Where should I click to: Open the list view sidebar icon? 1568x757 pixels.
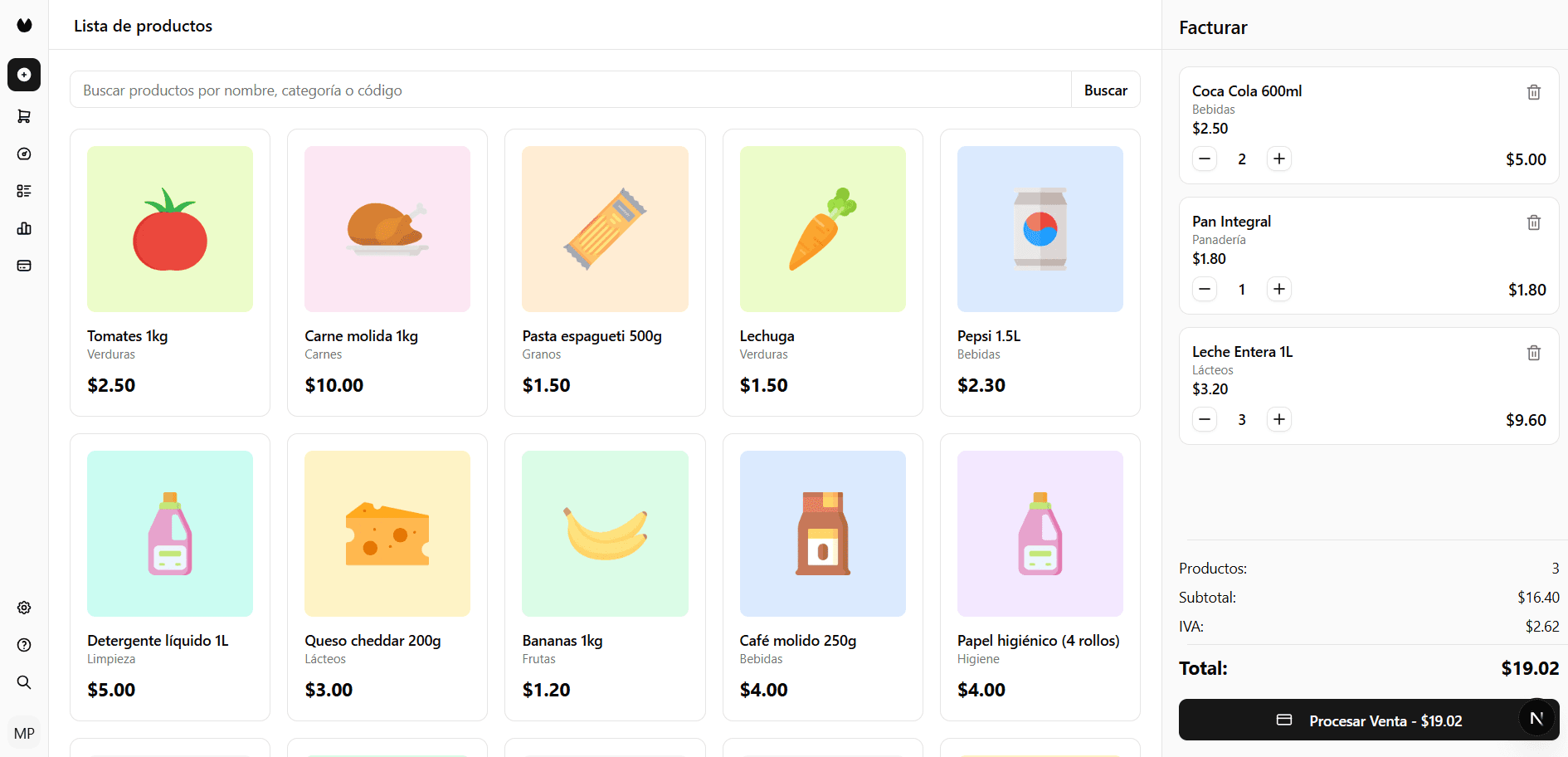[x=24, y=191]
